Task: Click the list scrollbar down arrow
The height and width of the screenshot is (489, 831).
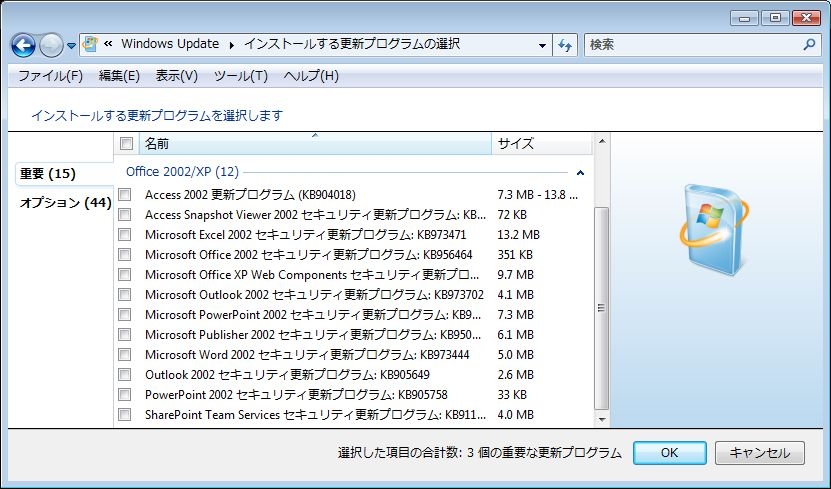Action: pyautogui.click(x=602, y=420)
